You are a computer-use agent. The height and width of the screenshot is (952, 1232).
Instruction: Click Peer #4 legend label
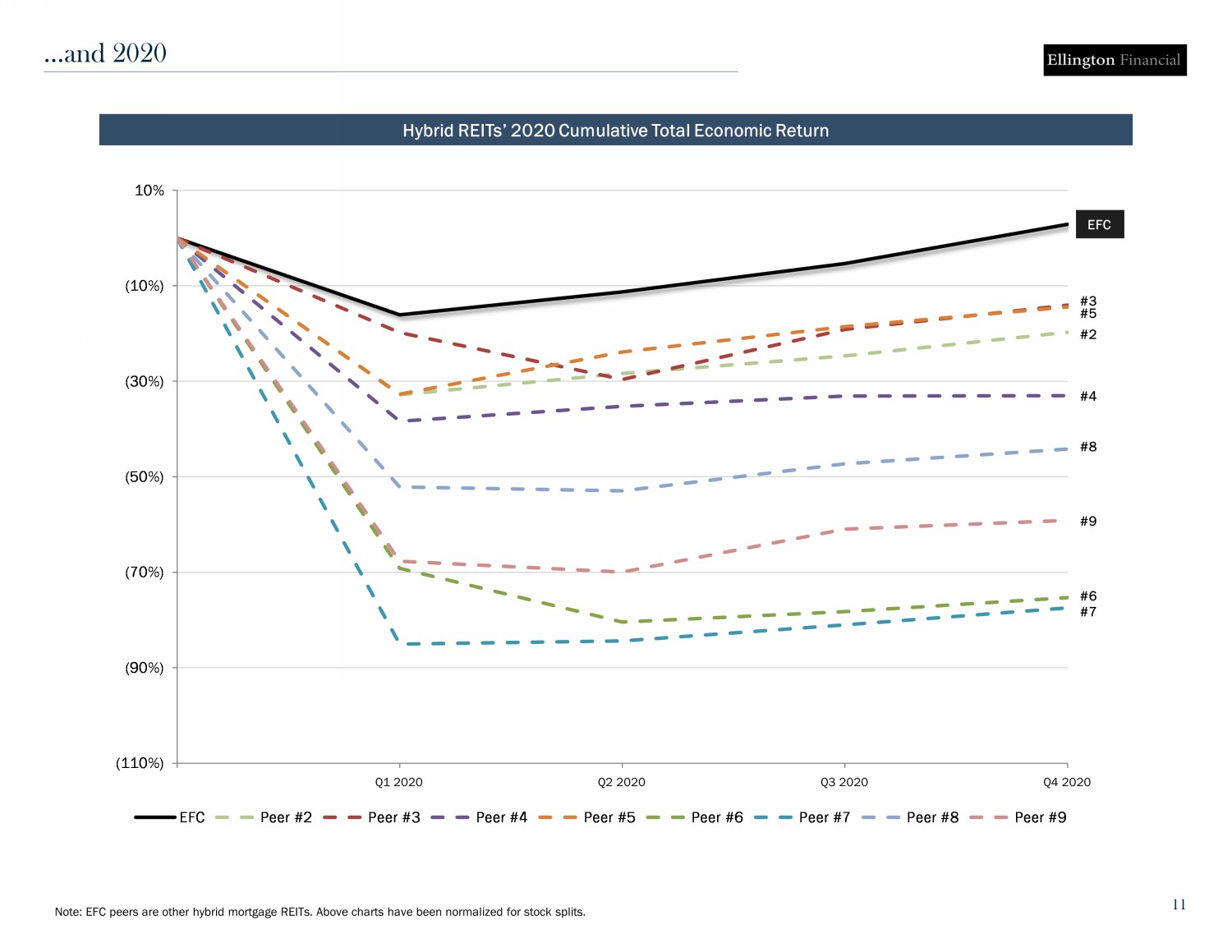point(501,817)
